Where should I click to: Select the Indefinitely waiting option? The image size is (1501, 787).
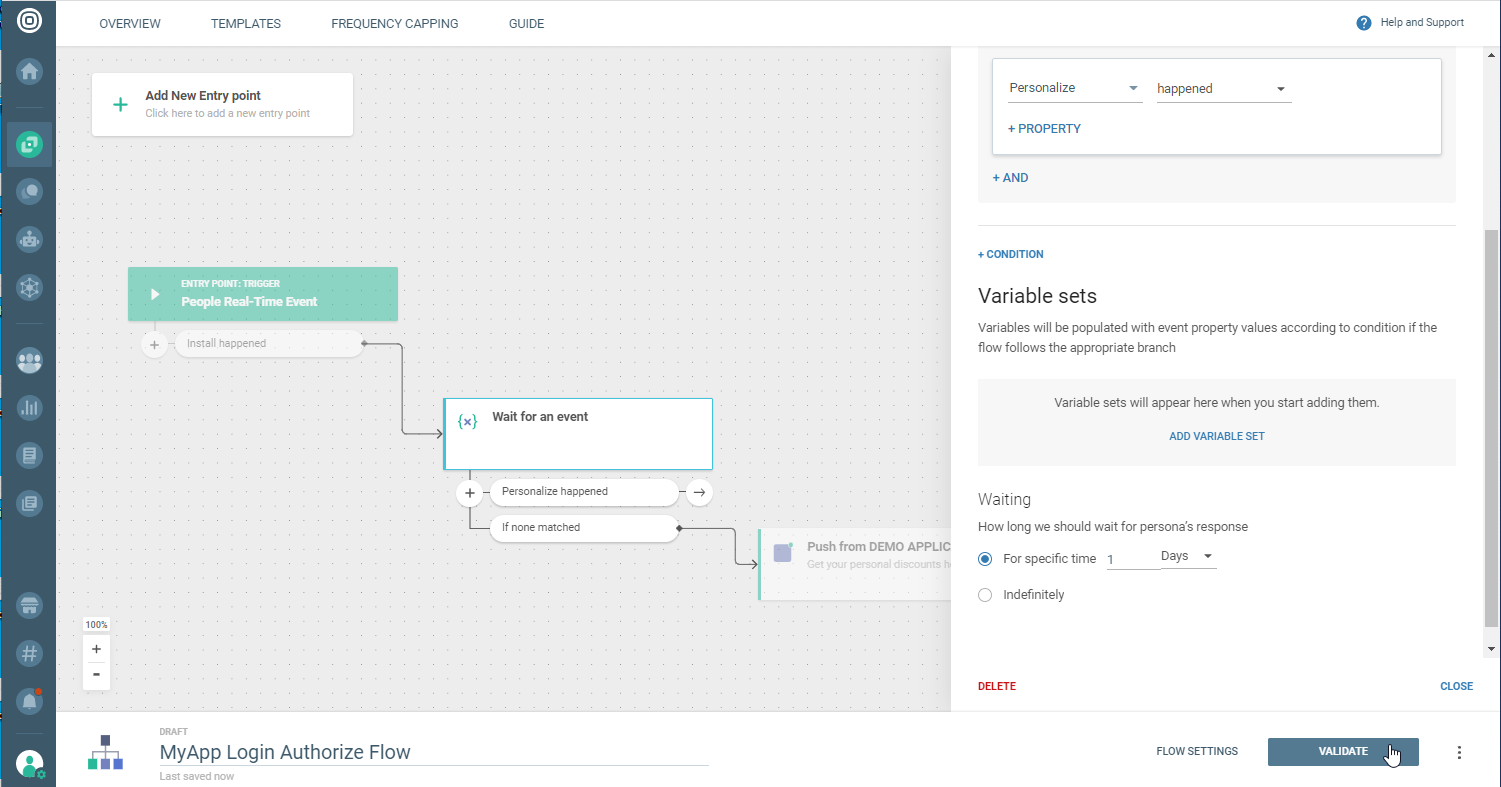click(985, 595)
